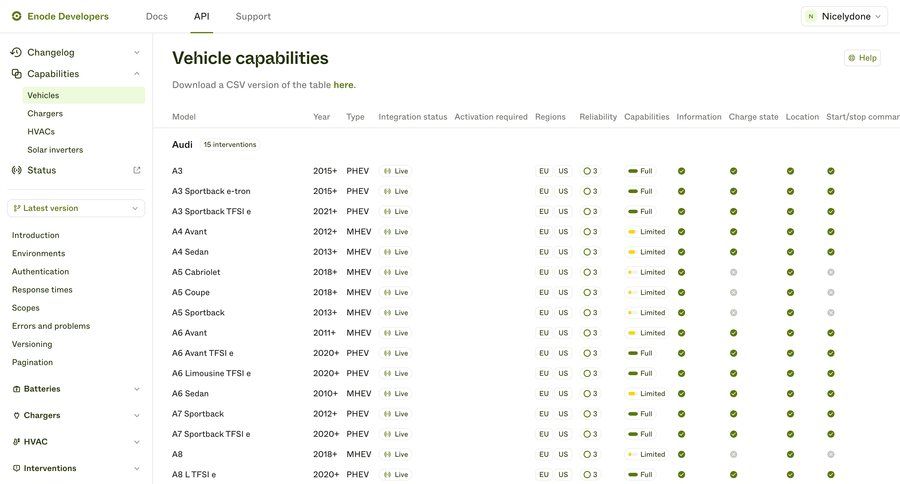This screenshot has width=900, height=484.
Task: Open the Authentication sidebar link
Action: tap(40, 272)
